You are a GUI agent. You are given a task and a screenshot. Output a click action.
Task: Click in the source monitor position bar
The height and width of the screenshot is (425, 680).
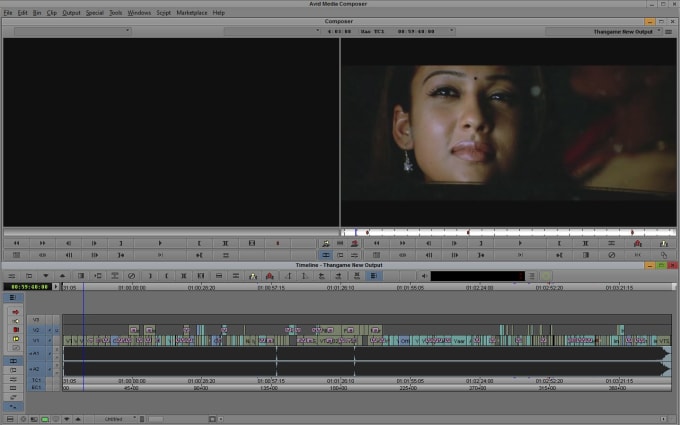click(171, 232)
